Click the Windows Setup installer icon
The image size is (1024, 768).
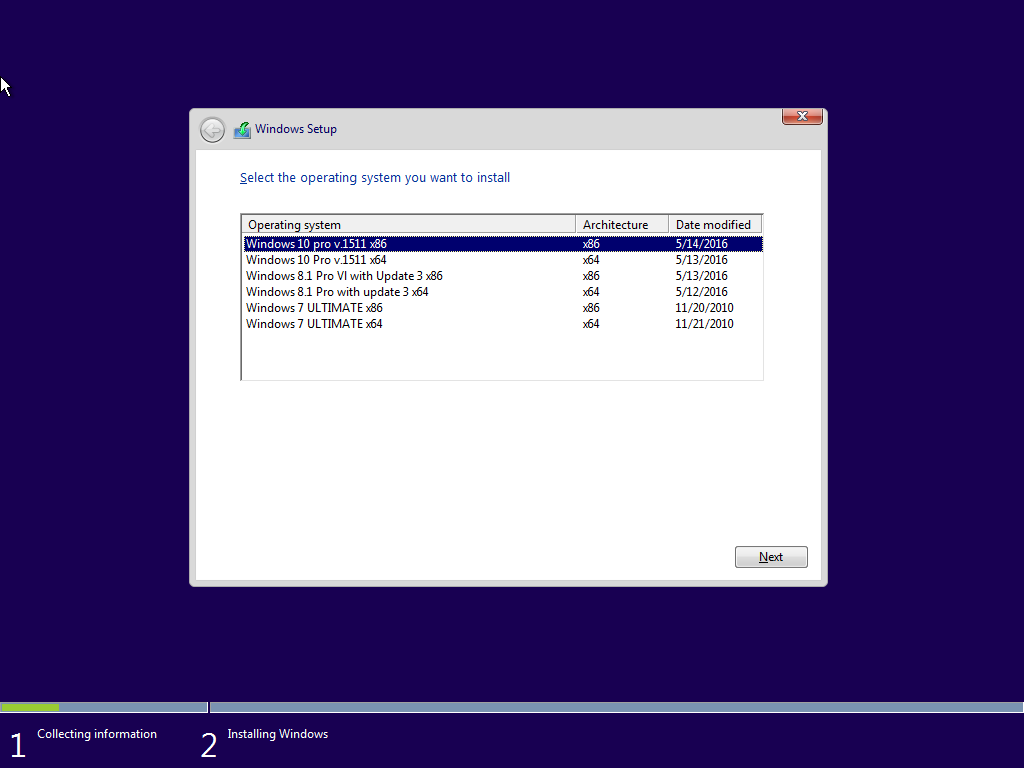click(x=242, y=130)
